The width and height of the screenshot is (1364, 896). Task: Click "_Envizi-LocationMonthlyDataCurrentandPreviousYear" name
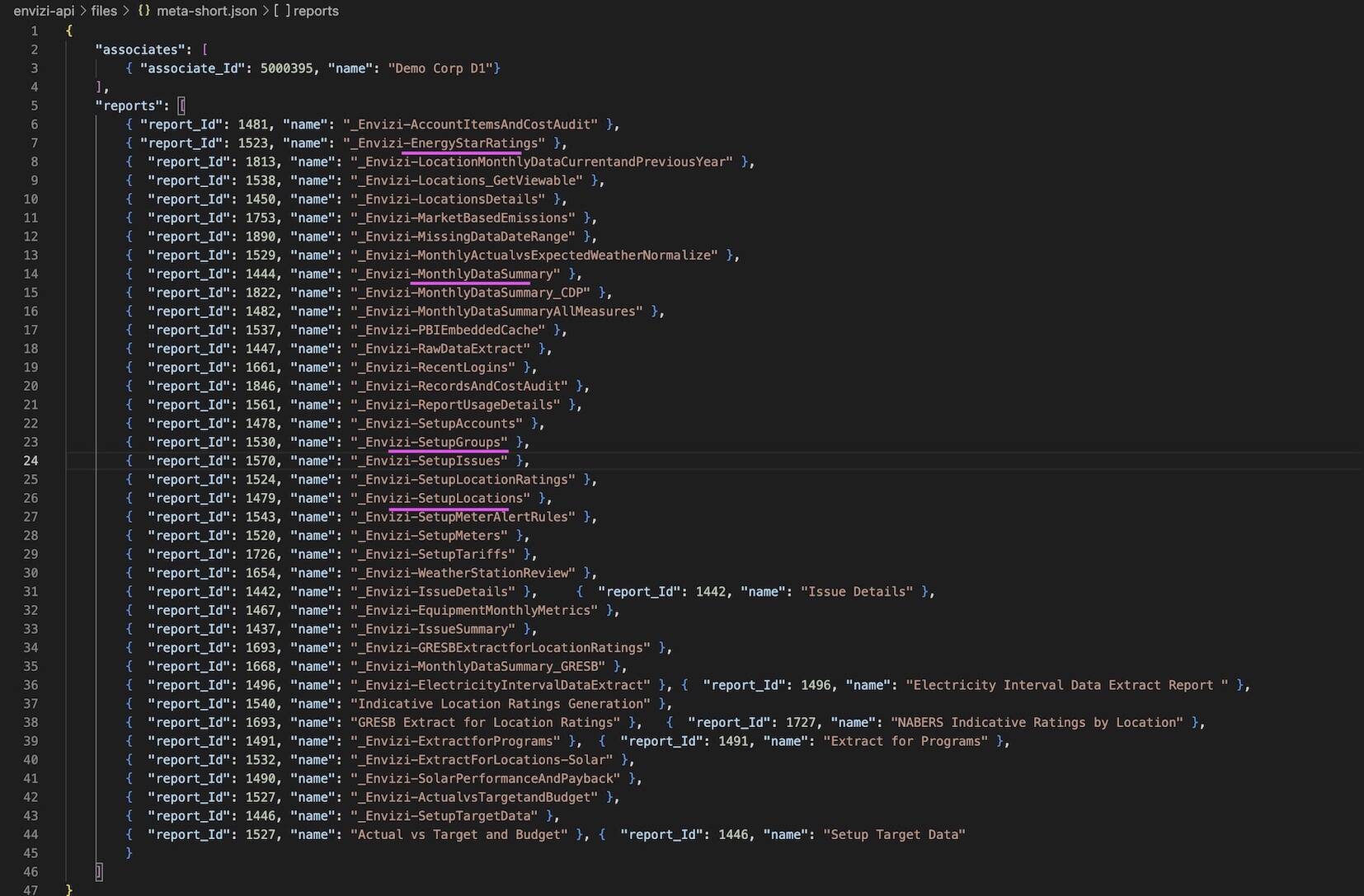click(x=542, y=162)
